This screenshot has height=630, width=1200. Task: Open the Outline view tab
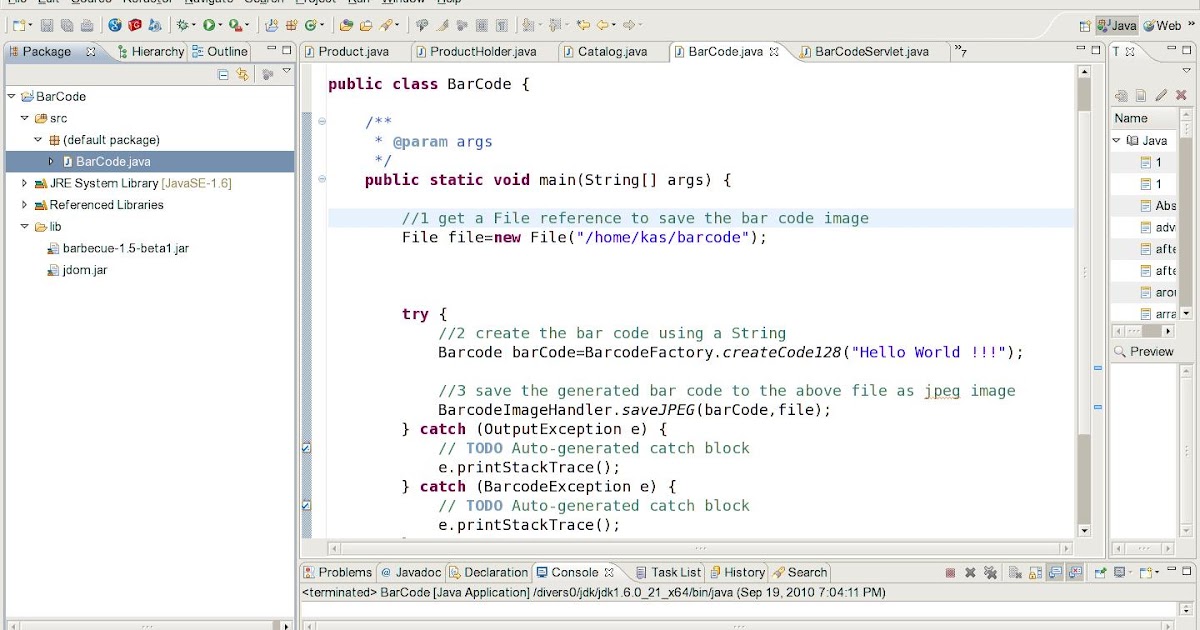[220, 51]
